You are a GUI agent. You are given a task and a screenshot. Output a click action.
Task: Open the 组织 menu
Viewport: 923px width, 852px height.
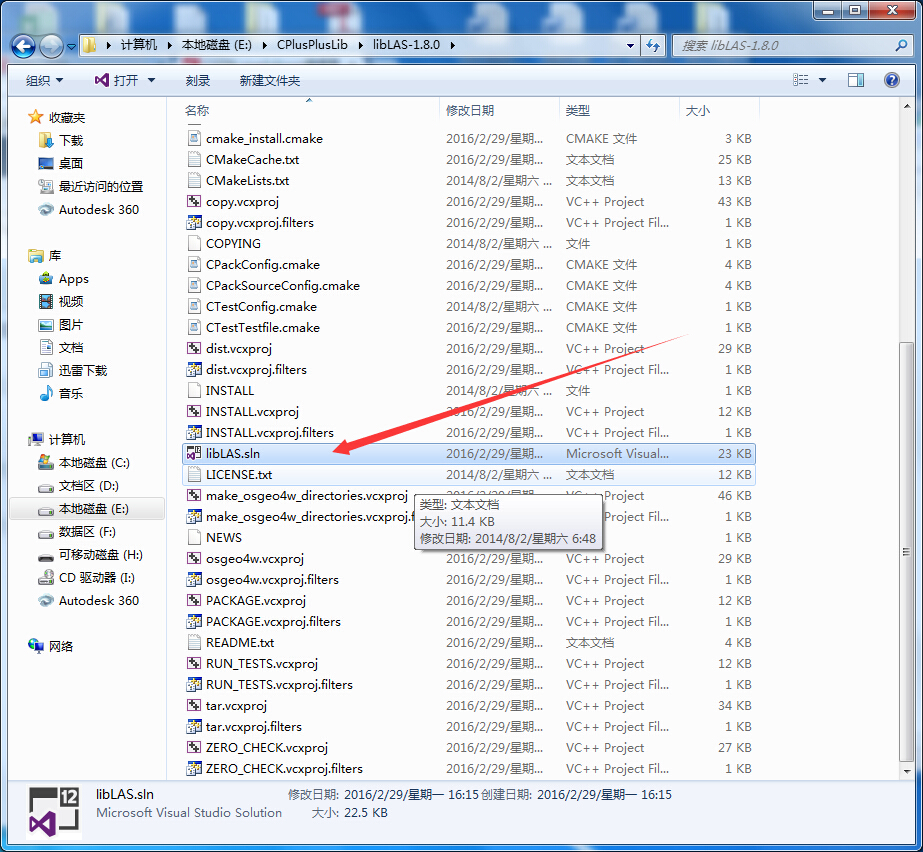44,81
